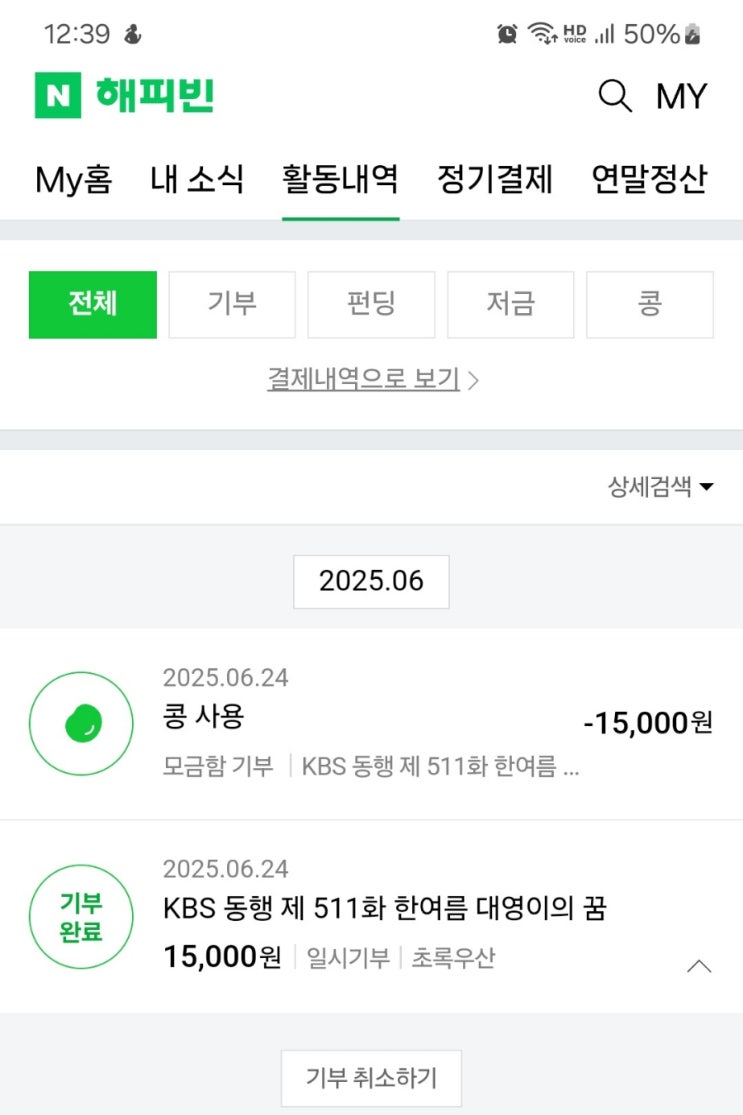The image size is (743, 1115).
Task: Open the 해피빈 home logo text
Action: click(x=155, y=96)
